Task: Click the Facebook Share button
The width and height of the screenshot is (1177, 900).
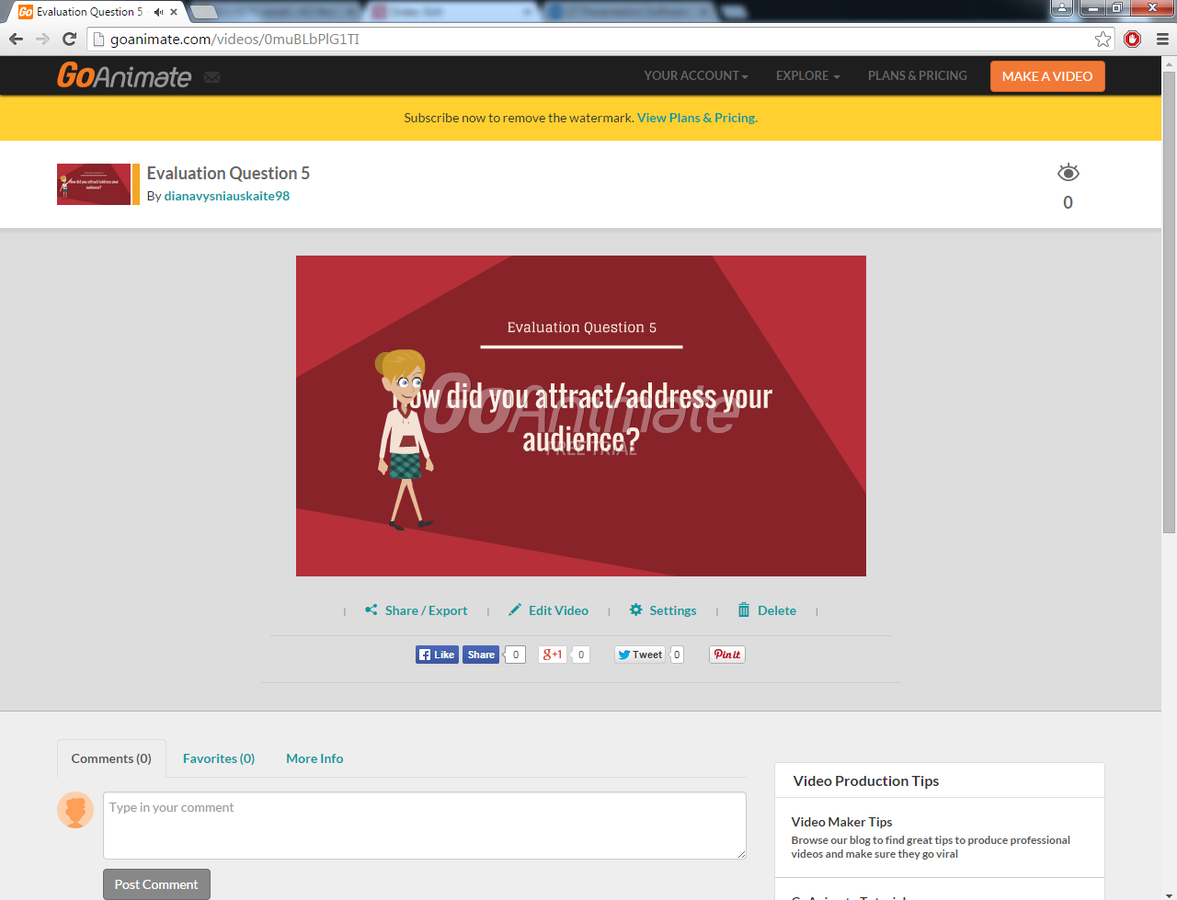Action: tap(480, 655)
